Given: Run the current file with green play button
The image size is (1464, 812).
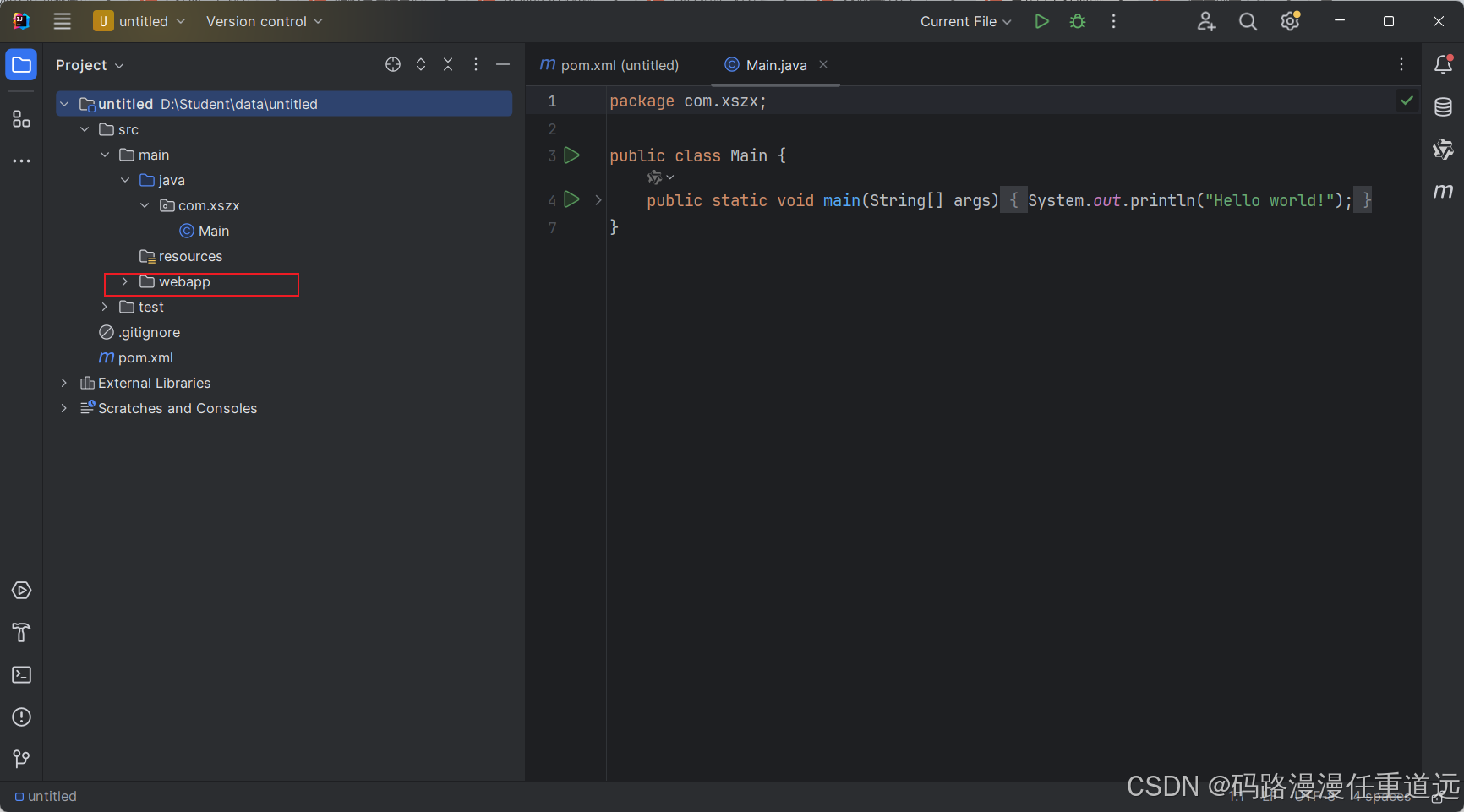Looking at the screenshot, I should pyautogui.click(x=1041, y=21).
